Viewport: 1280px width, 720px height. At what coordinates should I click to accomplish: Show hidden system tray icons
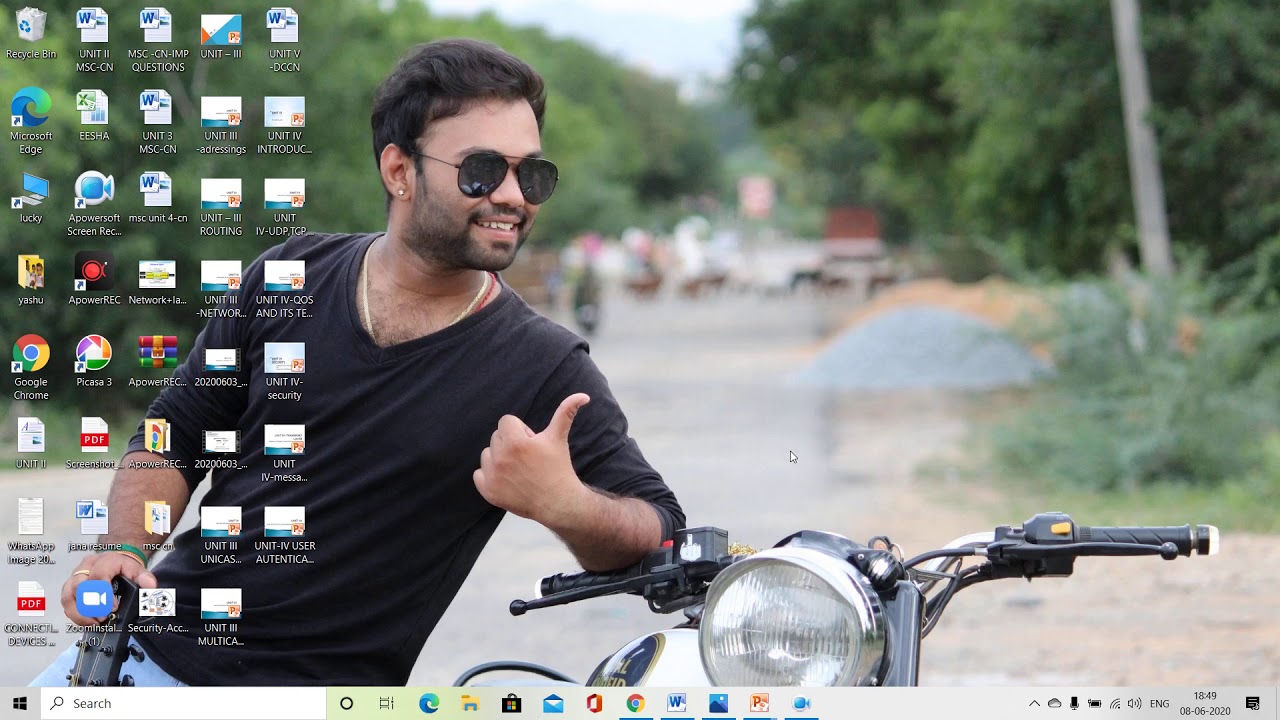tap(1034, 704)
